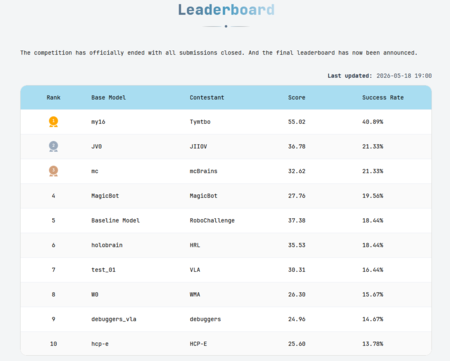Viewport: 450px width, 361px height.
Task: Click success rate 13.78%
Action: (373, 344)
